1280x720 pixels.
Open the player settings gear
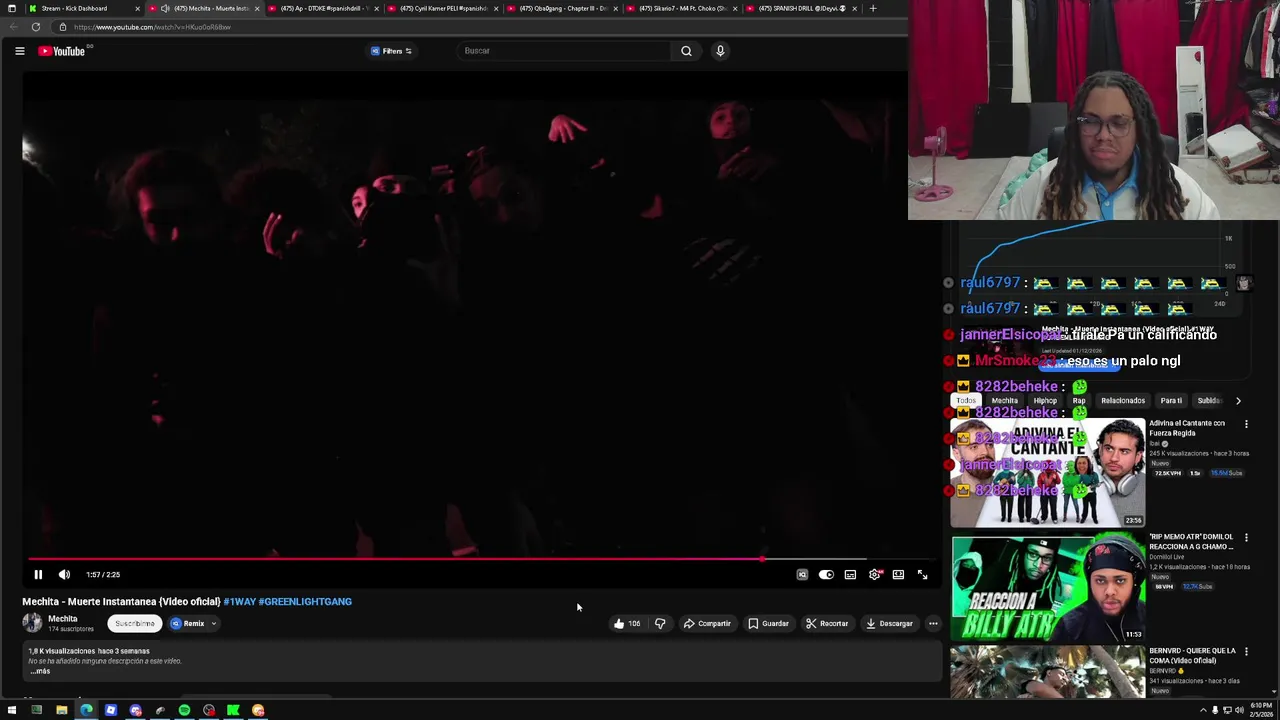click(875, 575)
